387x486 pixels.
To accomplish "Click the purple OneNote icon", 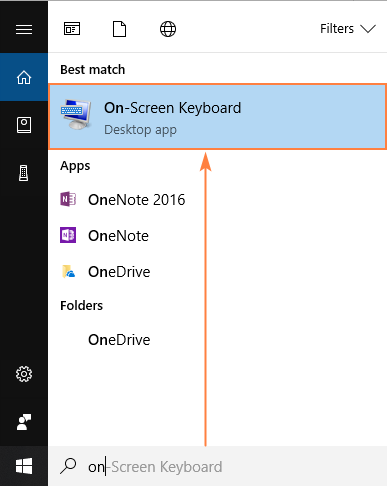I will click(68, 235).
